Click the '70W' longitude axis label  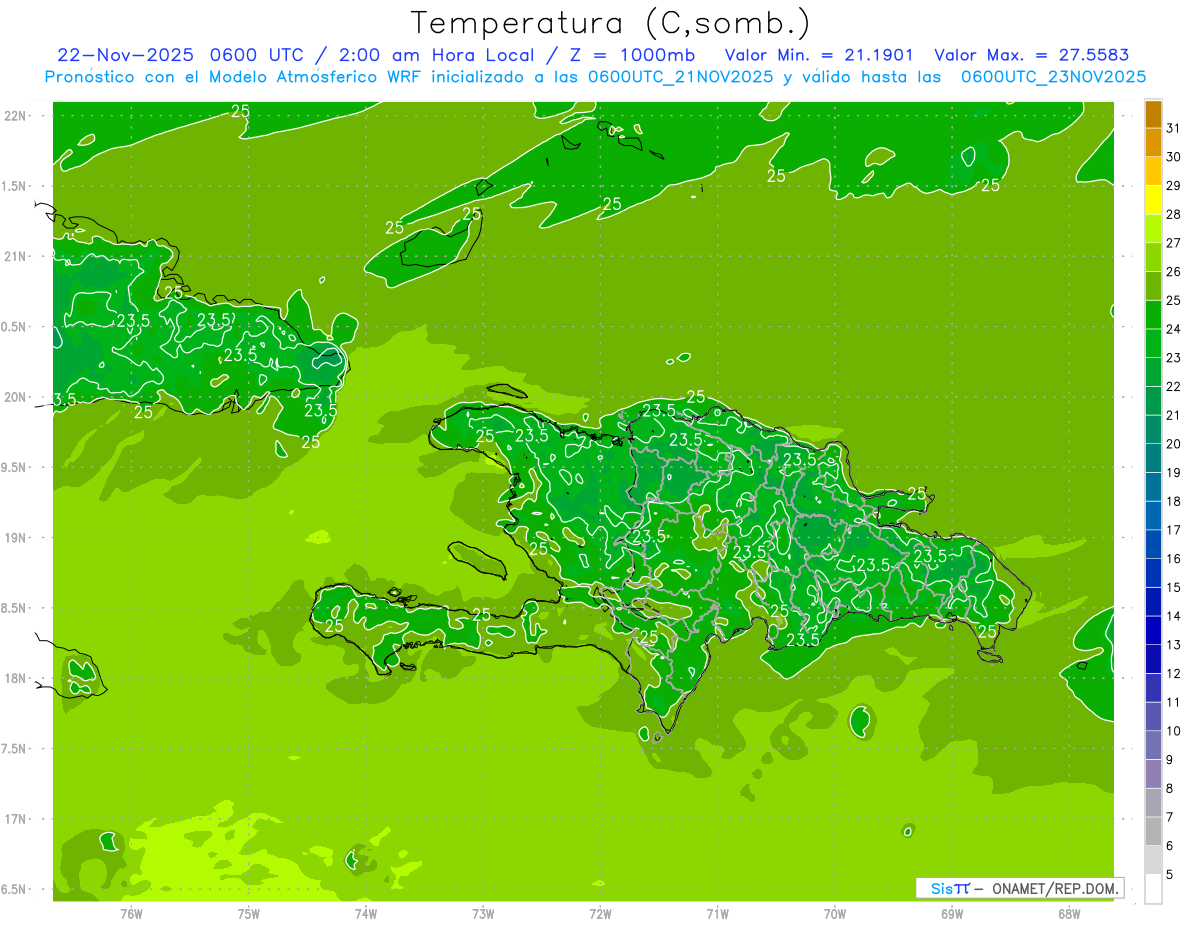835,914
